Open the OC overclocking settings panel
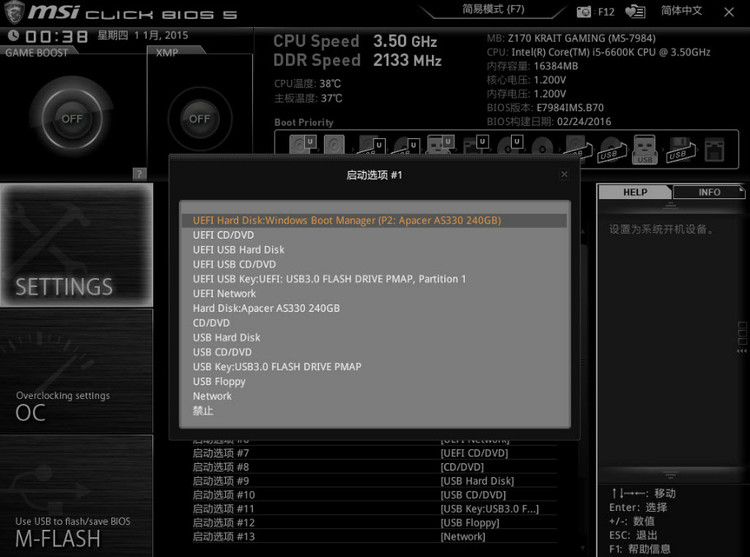This screenshot has height=557, width=750. [77, 371]
